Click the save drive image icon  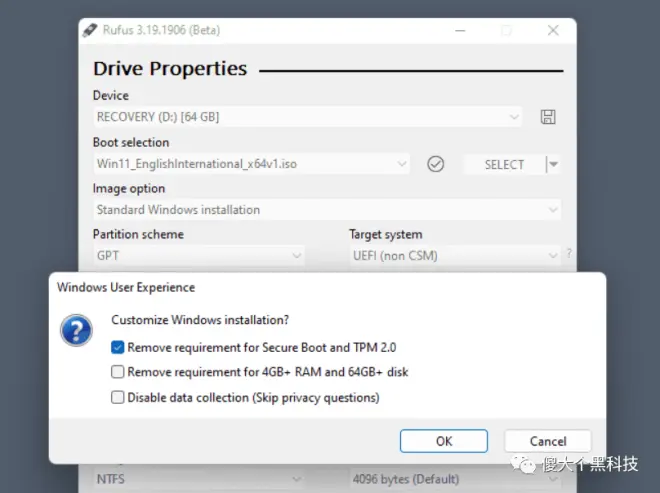(548, 117)
